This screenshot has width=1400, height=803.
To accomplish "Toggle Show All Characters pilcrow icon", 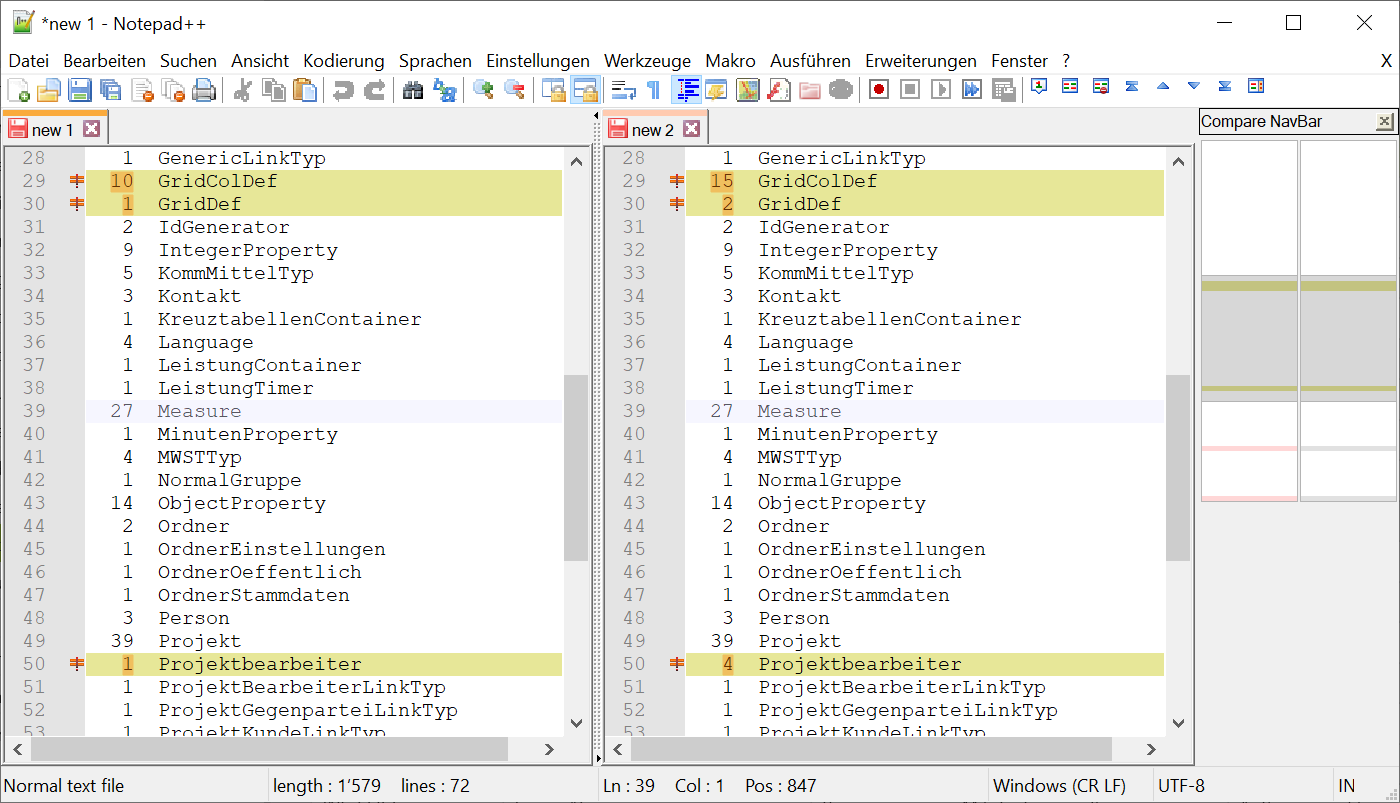I will [x=654, y=90].
